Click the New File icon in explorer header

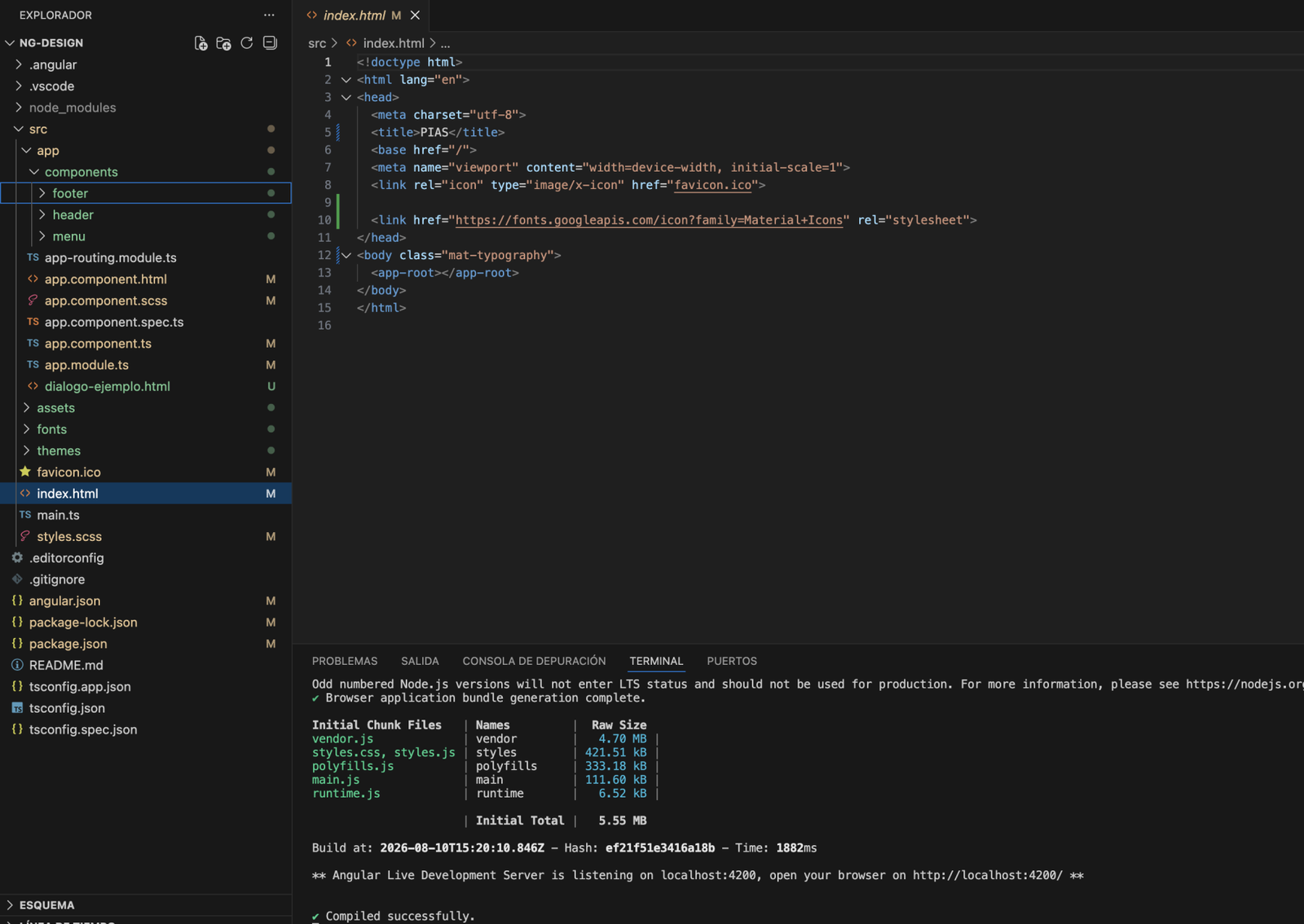pyautogui.click(x=200, y=43)
